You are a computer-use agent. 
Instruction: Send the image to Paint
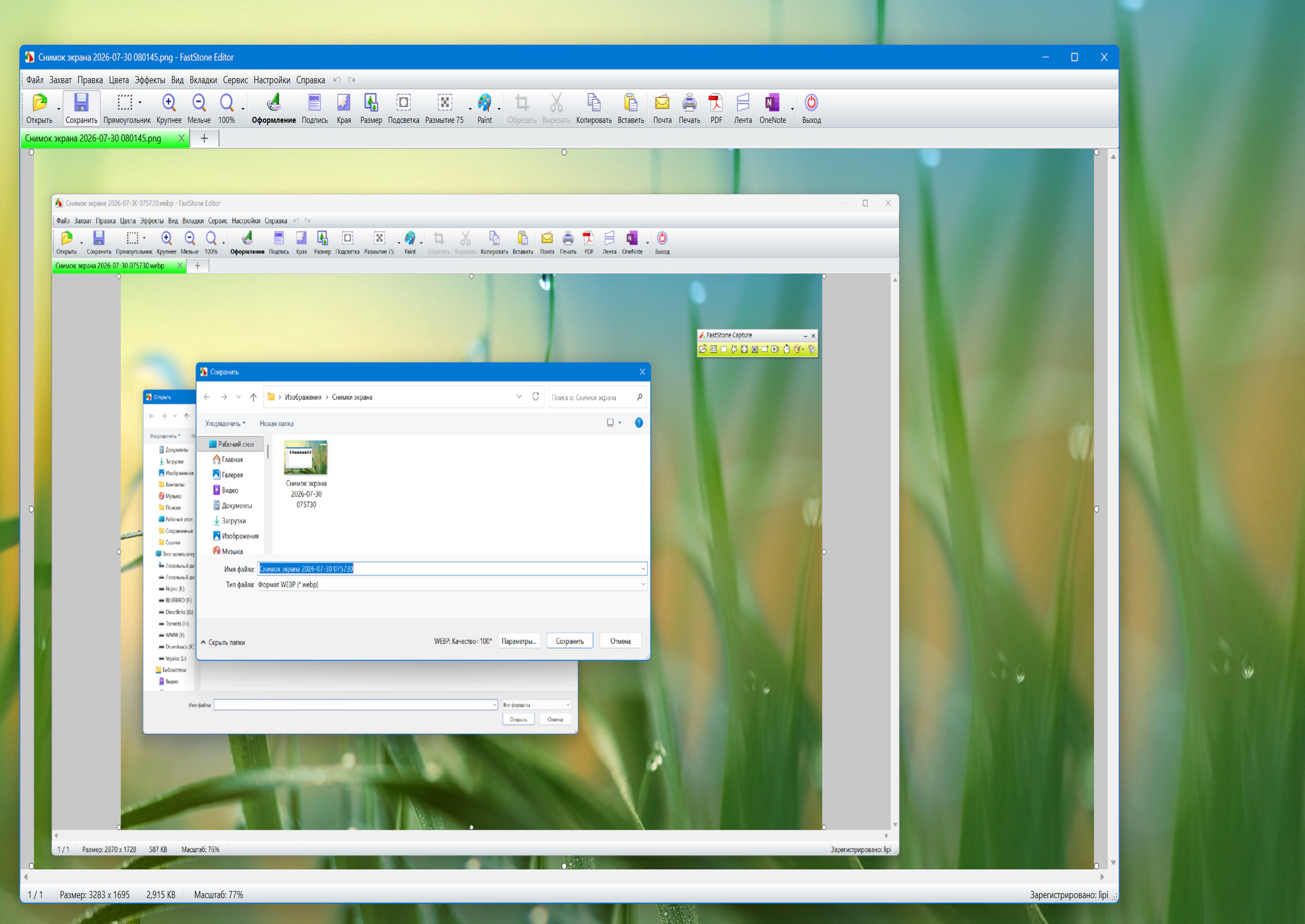[484, 108]
